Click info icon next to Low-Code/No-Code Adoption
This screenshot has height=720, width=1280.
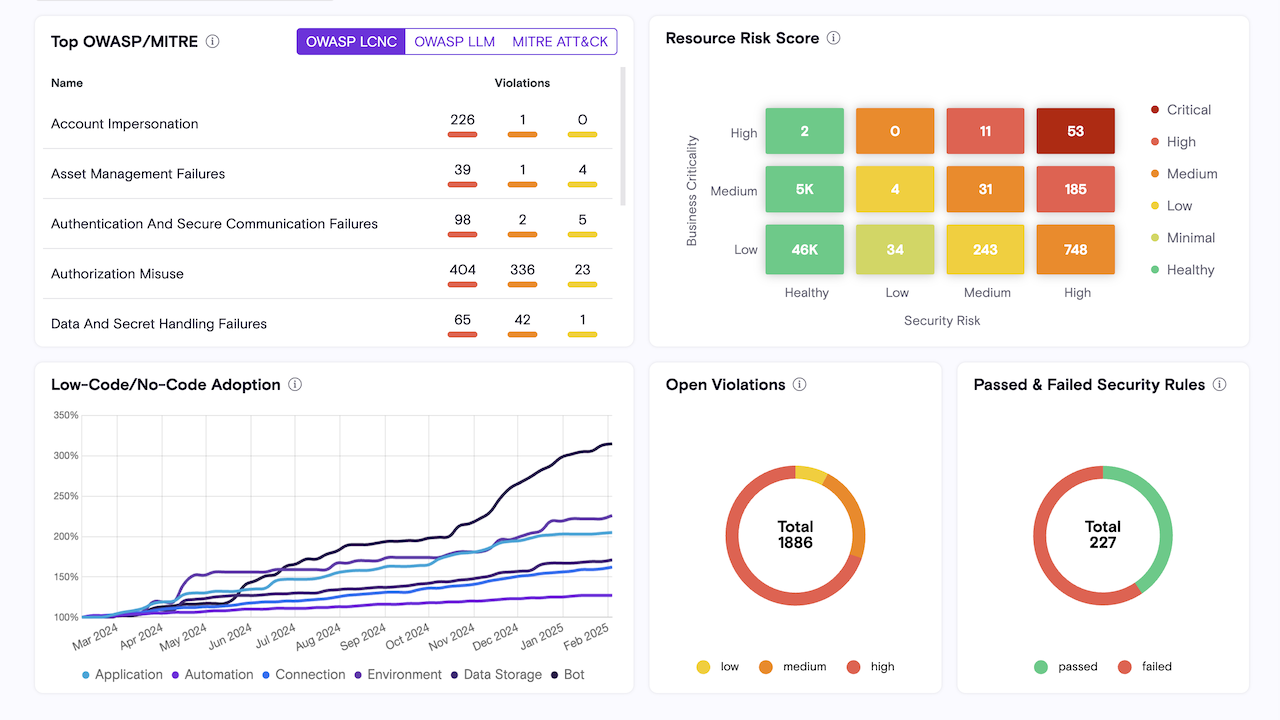295,385
